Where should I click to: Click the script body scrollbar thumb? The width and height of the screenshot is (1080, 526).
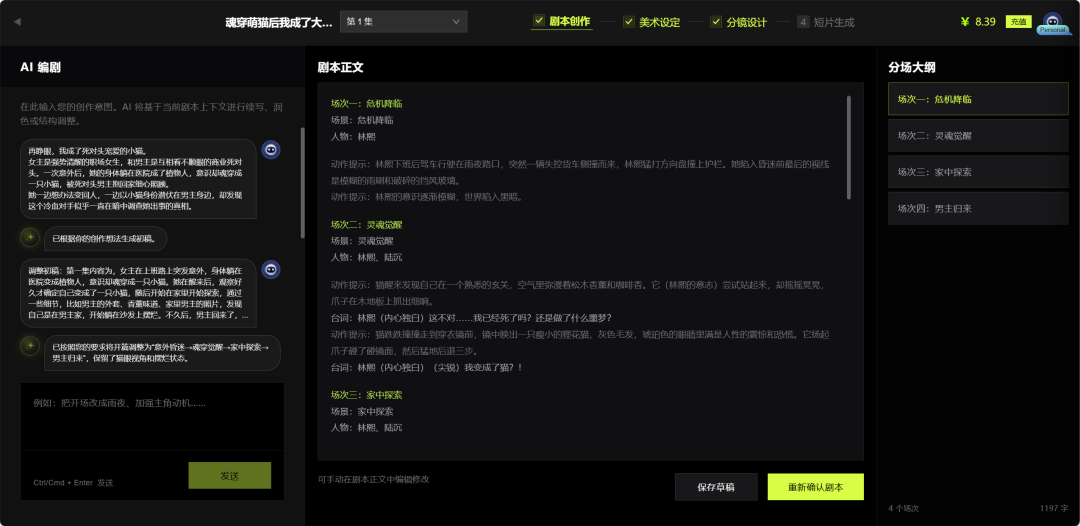coord(849,147)
